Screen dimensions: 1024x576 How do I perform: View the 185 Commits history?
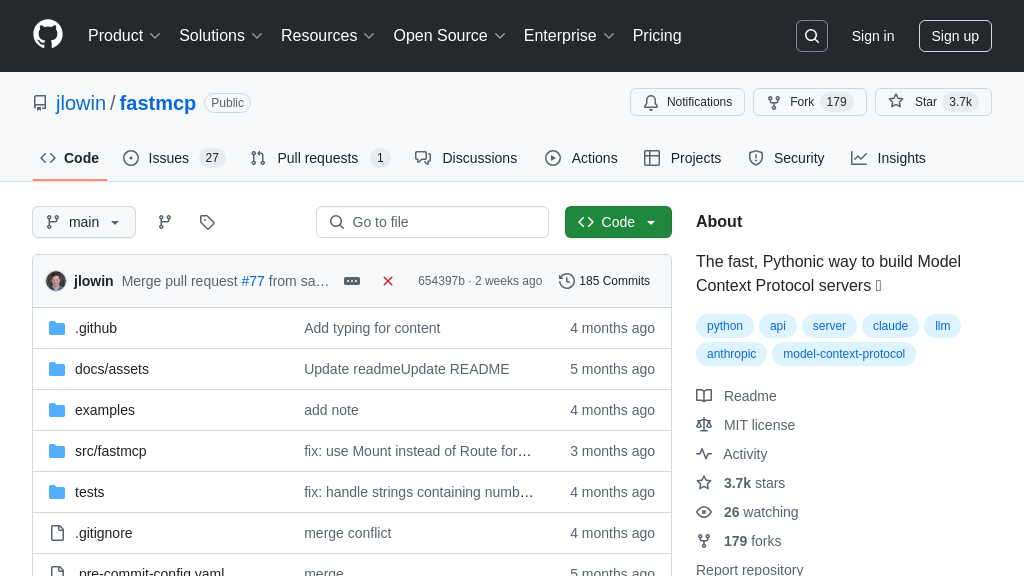605,281
